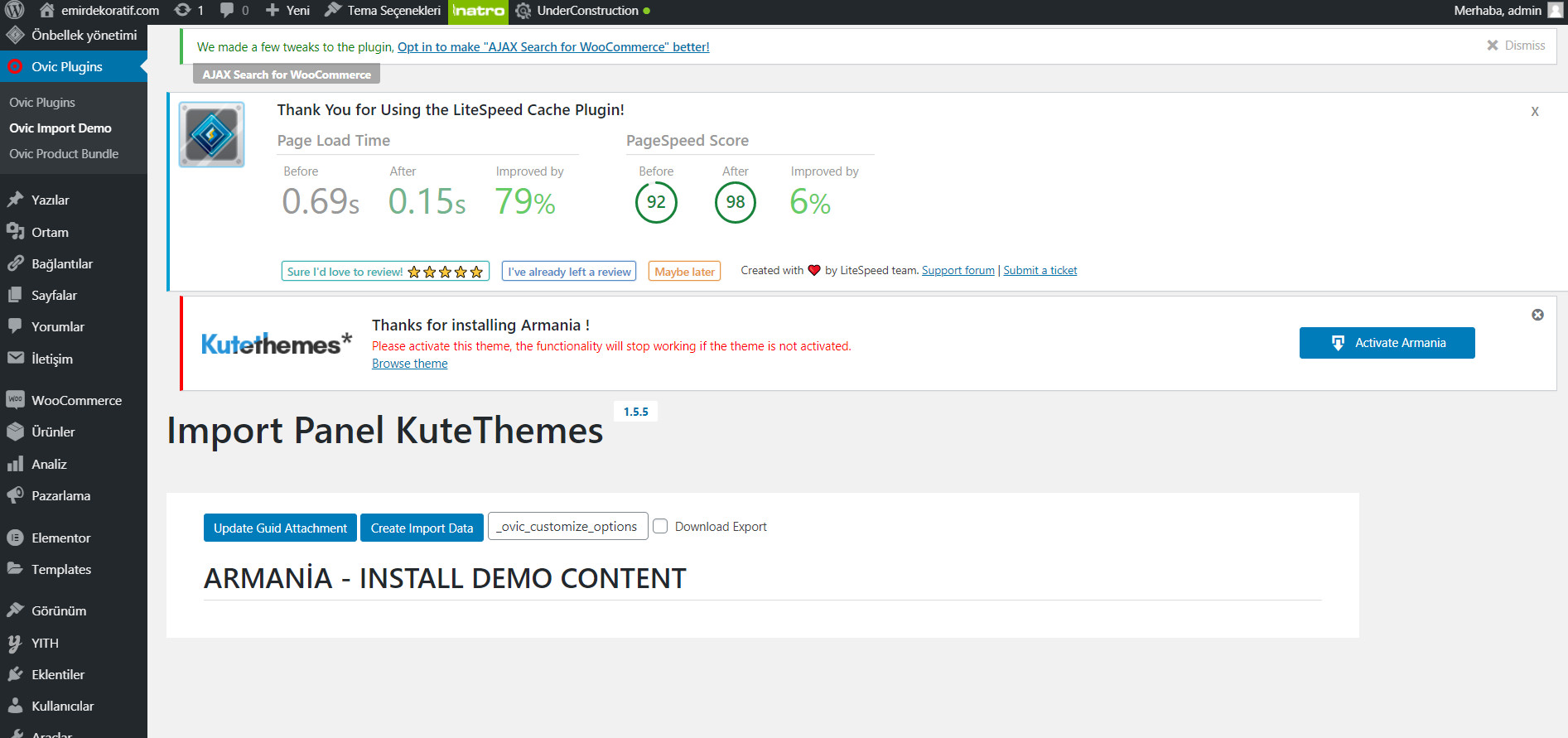Open the Opt in AJAX Search link
The image size is (1568, 738).
[x=553, y=47]
